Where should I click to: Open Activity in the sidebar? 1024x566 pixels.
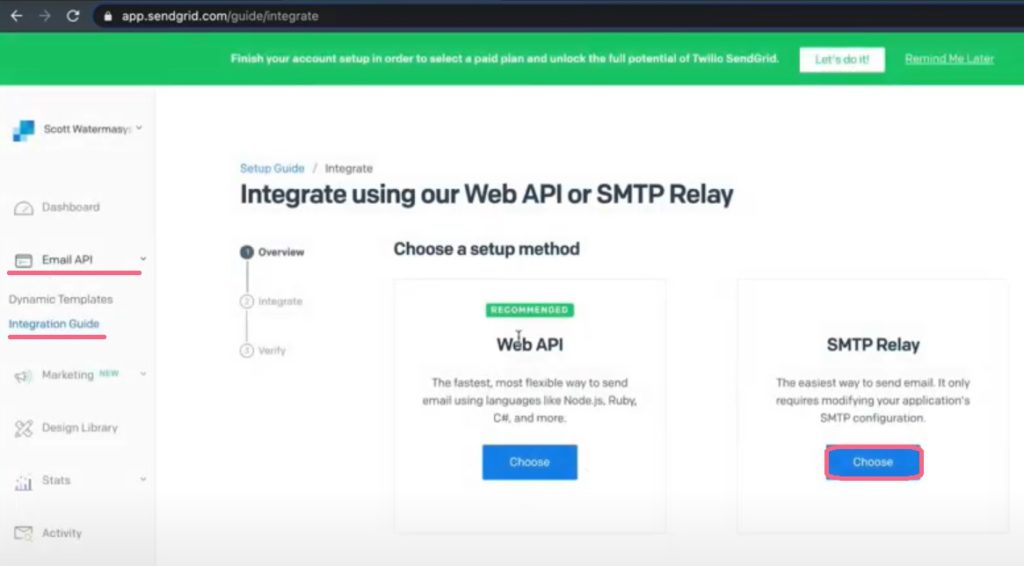[62, 533]
